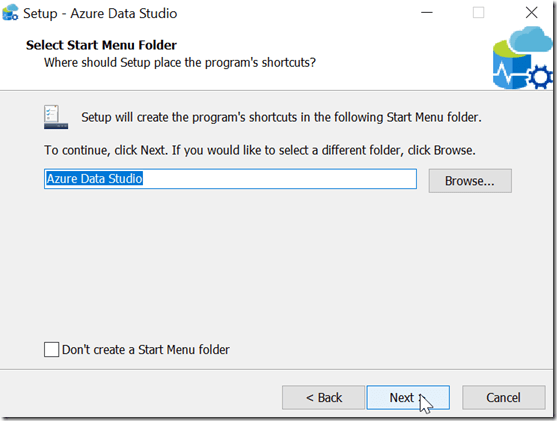Screen dimensions: 557x421
Task: Enable "Don't create a Start Menu folder"
Action: tap(52, 350)
